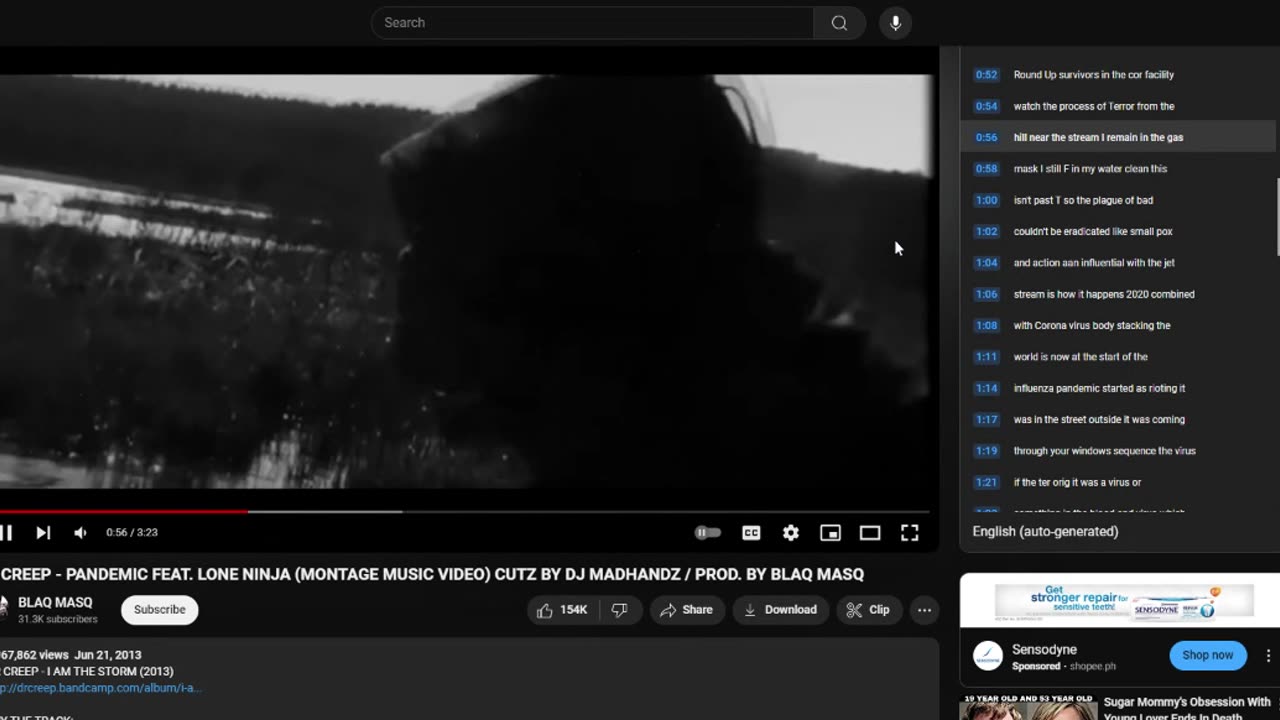The height and width of the screenshot is (720, 1280).
Task: Skip to next video
Action: 43,533
